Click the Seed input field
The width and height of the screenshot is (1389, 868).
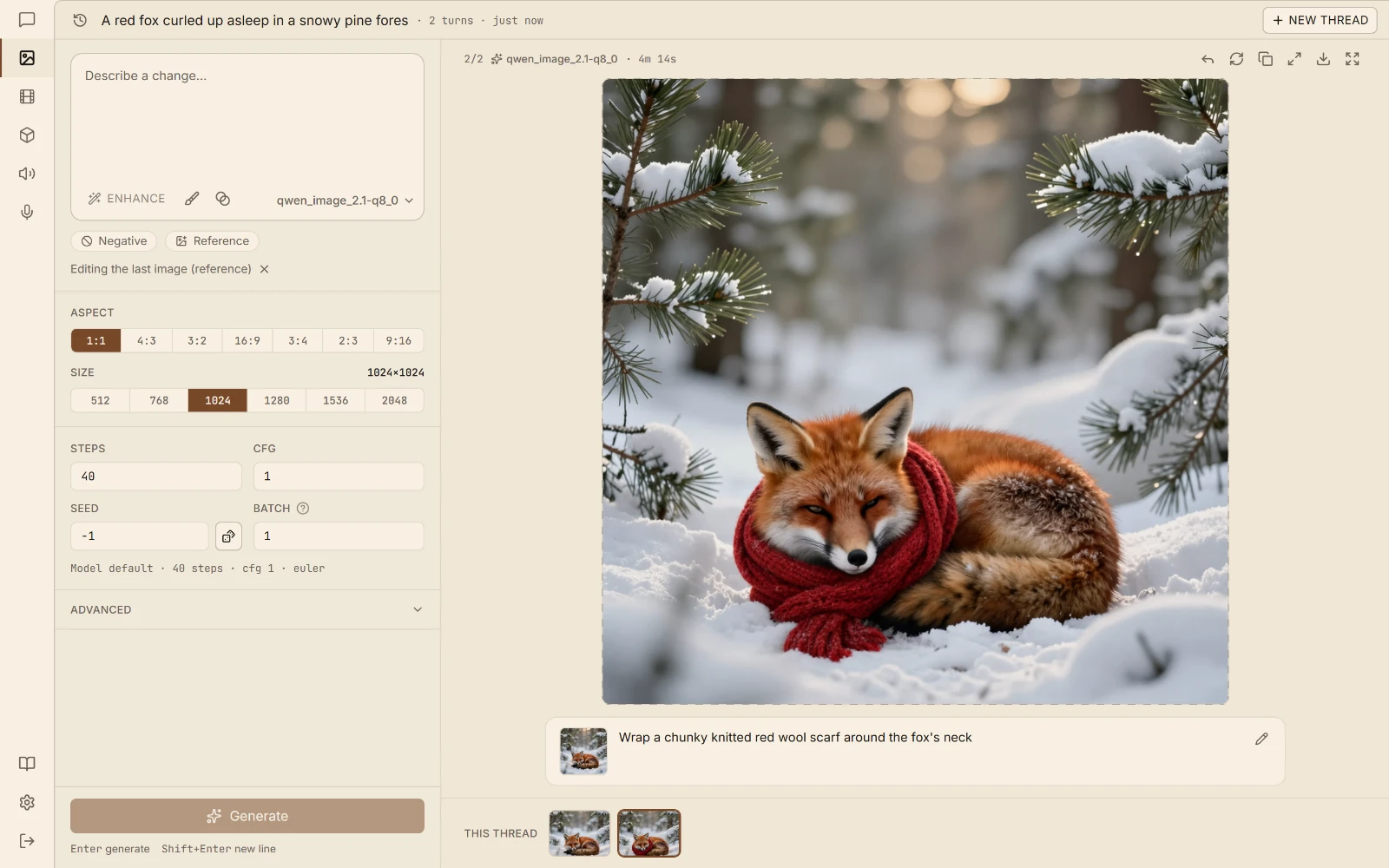[140, 536]
